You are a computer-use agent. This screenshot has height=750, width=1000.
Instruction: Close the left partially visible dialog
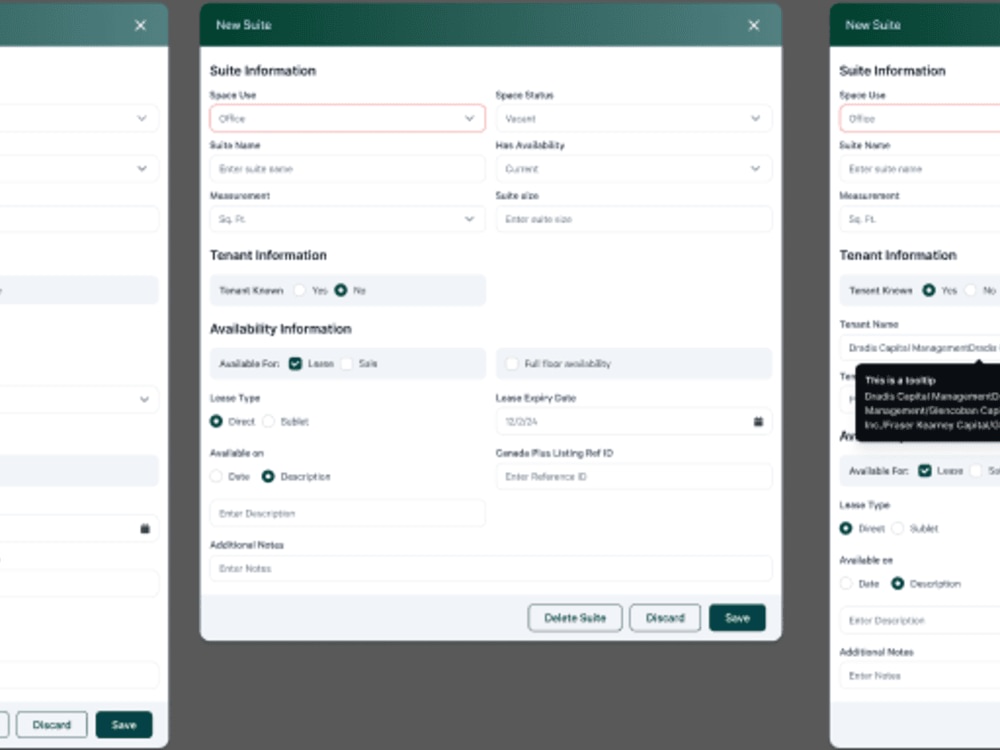(x=140, y=26)
